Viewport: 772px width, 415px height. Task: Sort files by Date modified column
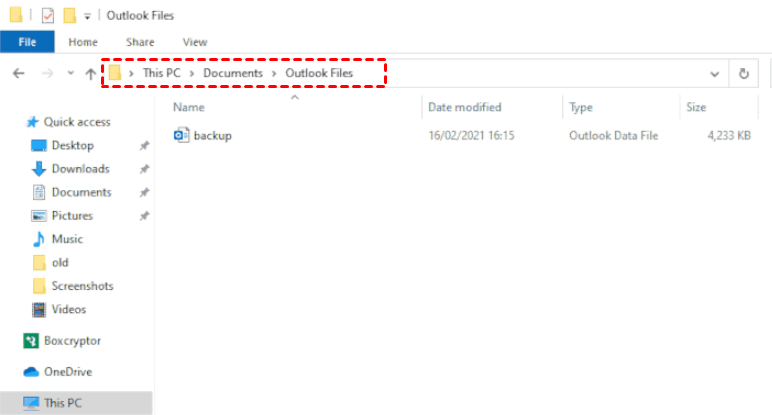click(x=464, y=107)
